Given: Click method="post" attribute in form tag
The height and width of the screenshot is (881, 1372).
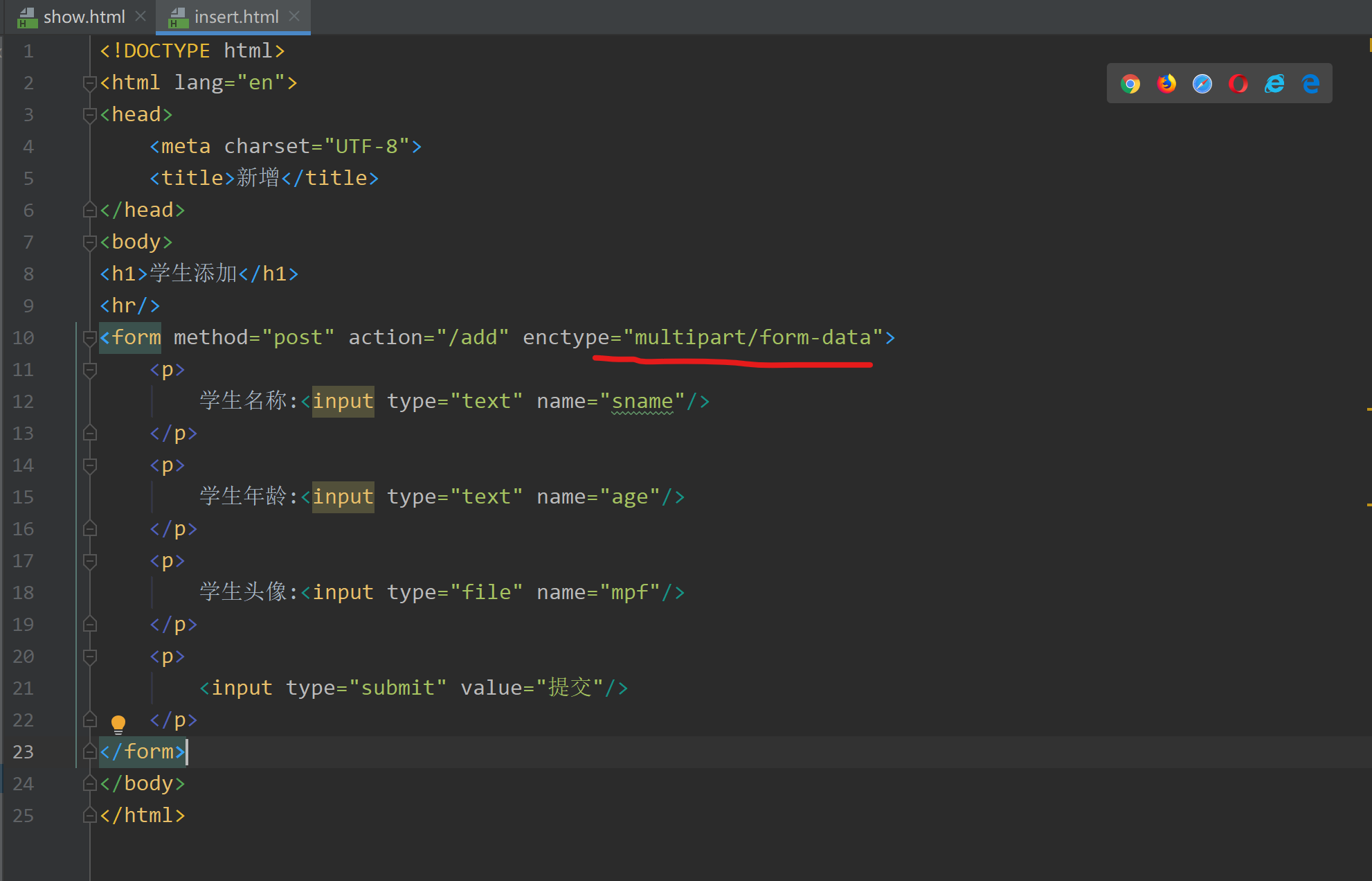Looking at the screenshot, I should [x=254, y=338].
